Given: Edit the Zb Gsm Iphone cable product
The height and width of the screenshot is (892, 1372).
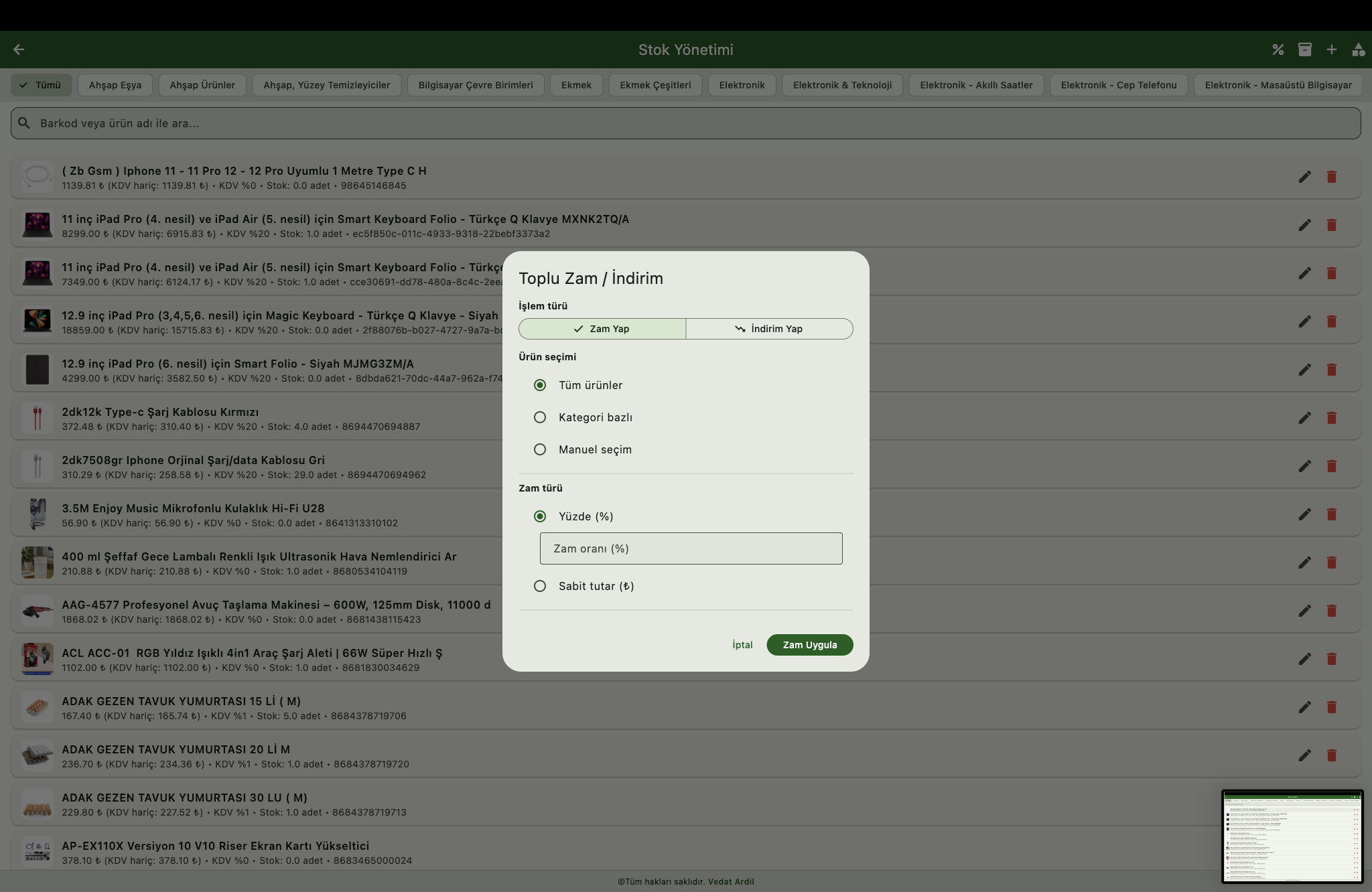Looking at the screenshot, I should [1304, 177].
